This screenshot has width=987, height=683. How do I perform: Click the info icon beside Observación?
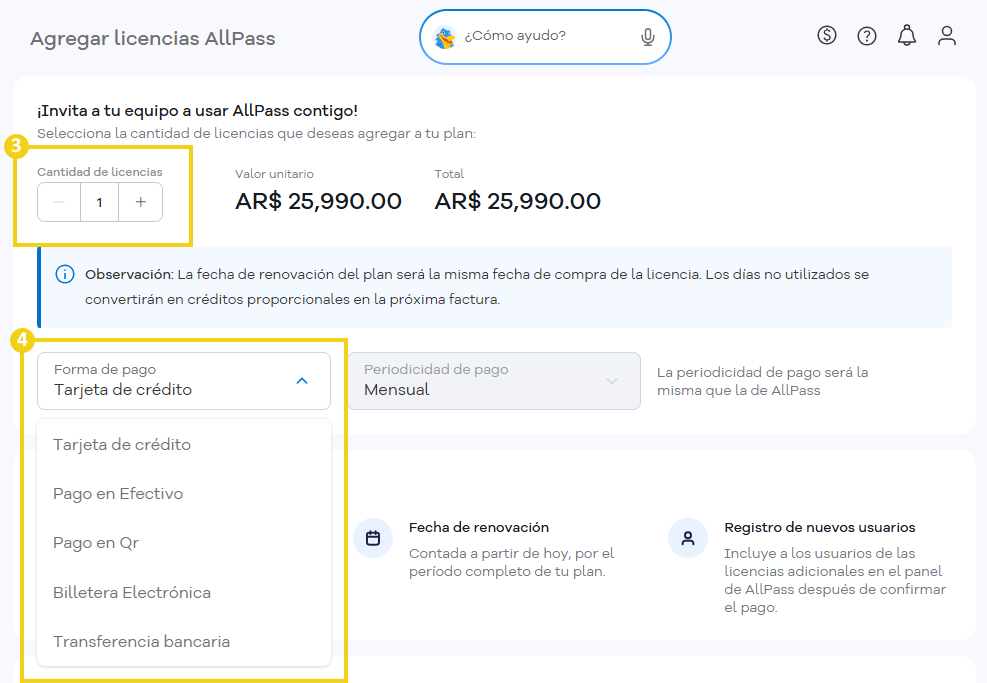(65, 274)
